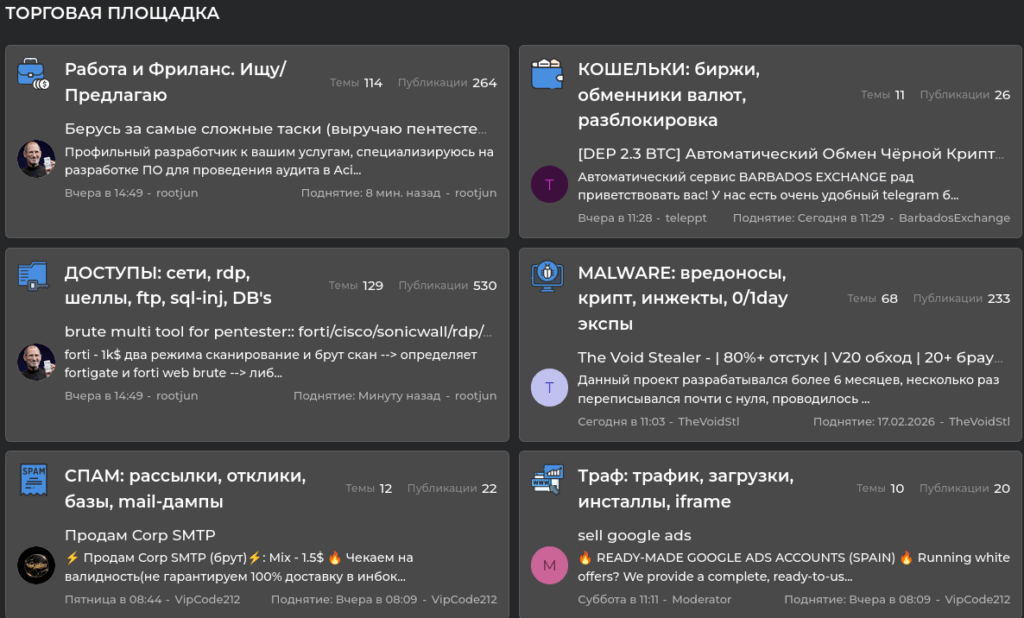1024x618 pixels.
Task: Click the lavender T avatar in MALWARE card
Action: click(x=549, y=387)
